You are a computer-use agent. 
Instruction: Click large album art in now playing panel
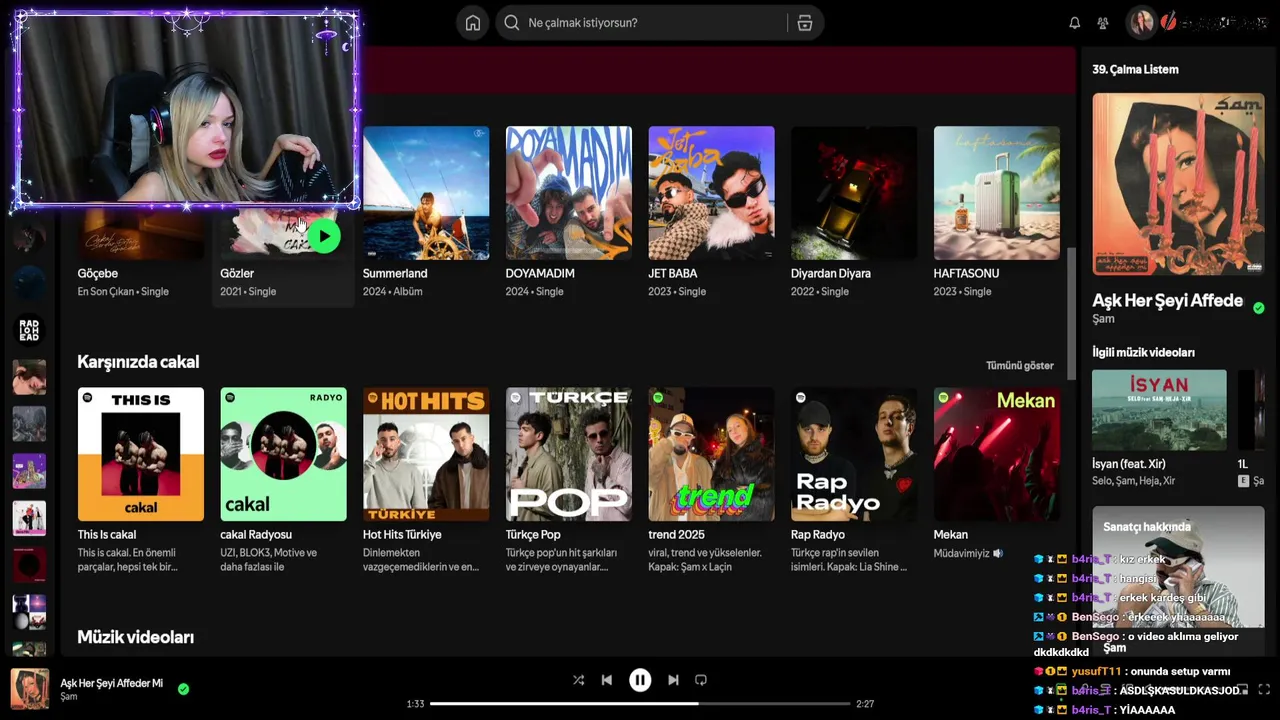pos(1178,185)
